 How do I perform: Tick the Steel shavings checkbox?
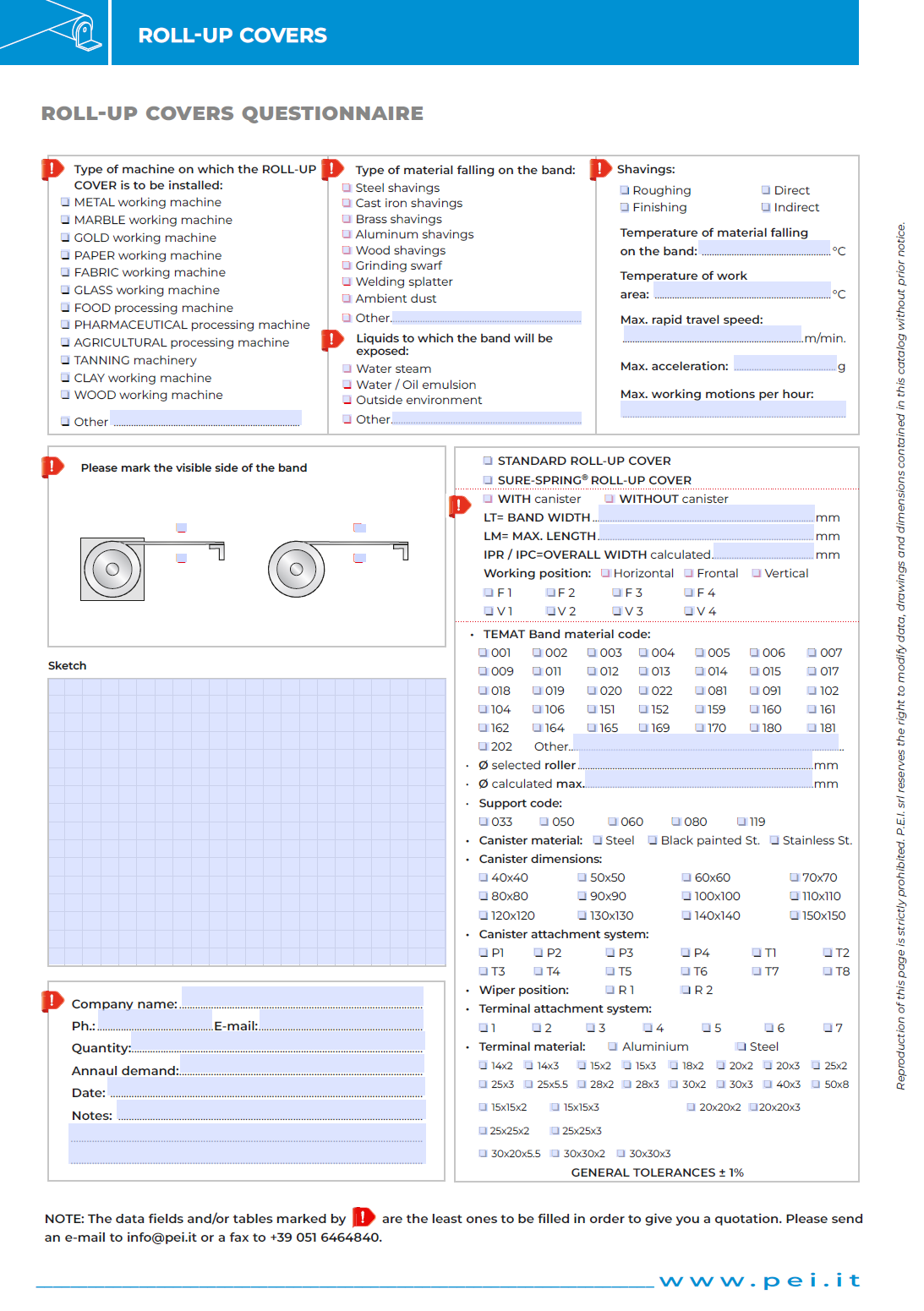tap(347, 188)
